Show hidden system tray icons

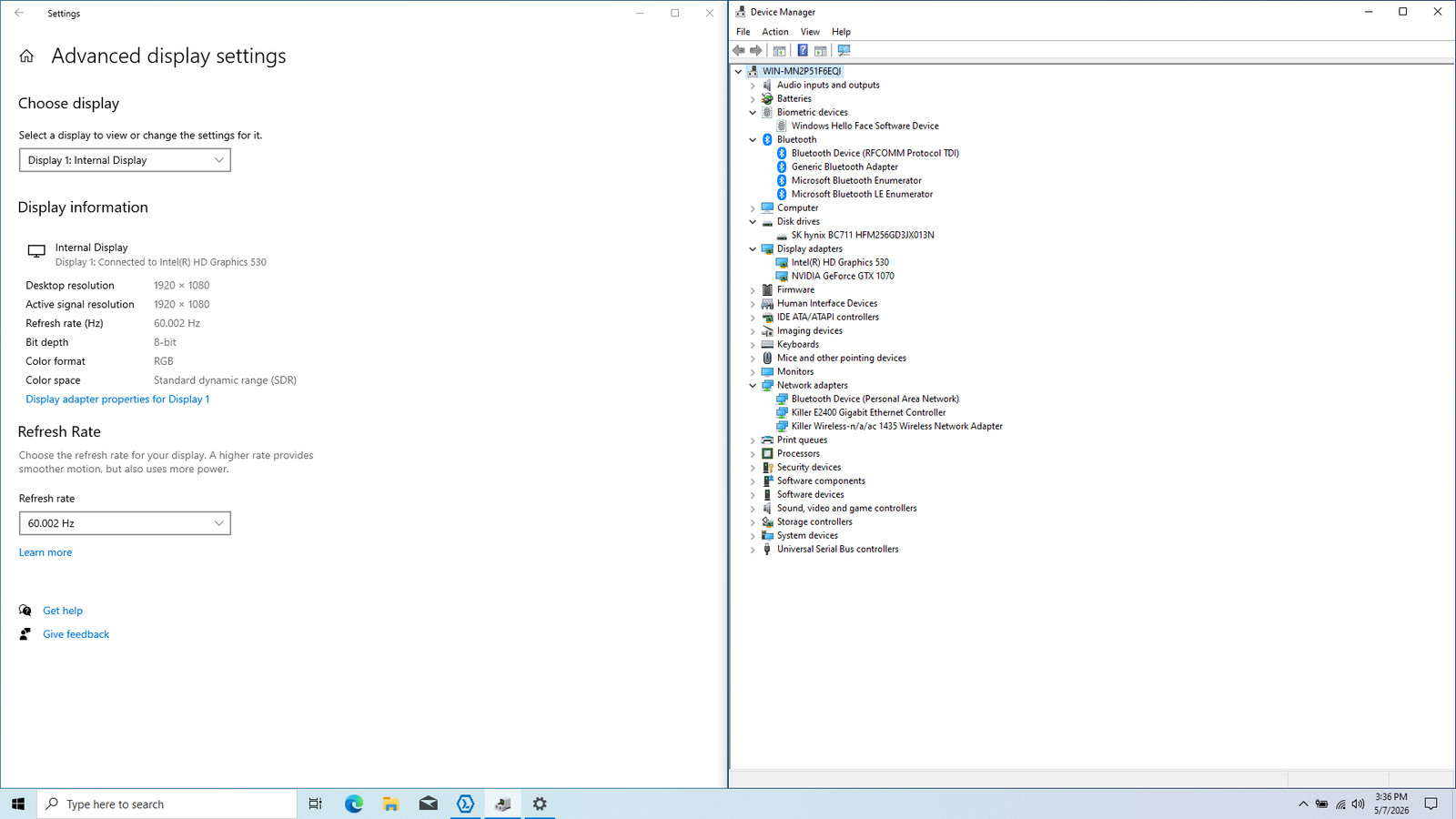click(x=1303, y=804)
